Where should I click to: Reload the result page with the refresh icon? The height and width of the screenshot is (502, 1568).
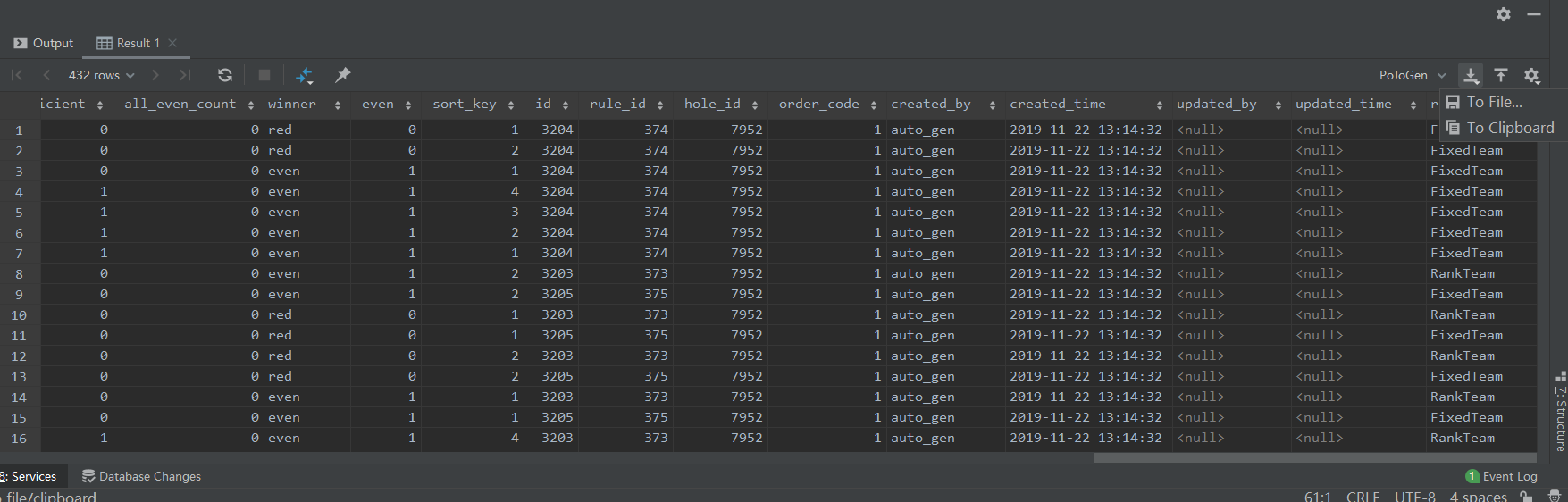pos(225,75)
